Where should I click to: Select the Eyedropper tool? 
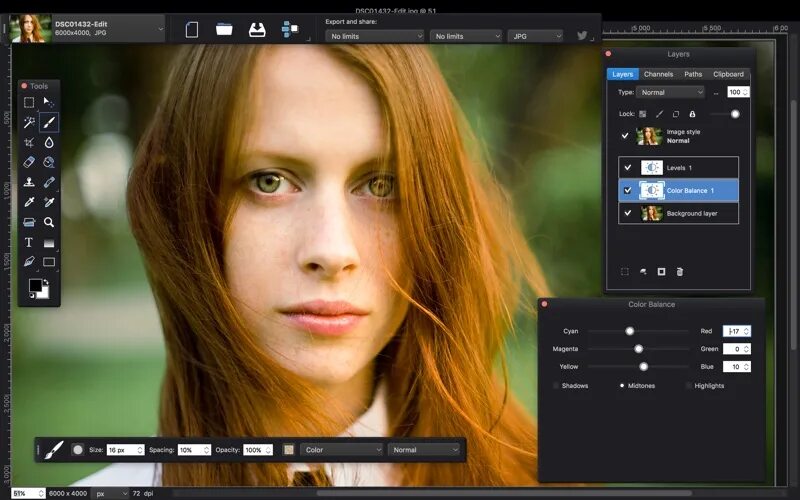pos(29,202)
